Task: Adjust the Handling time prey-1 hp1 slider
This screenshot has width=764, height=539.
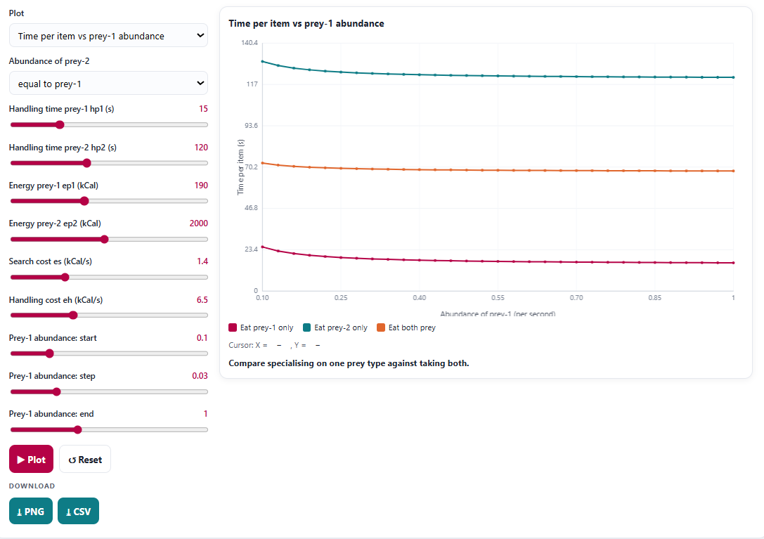Action: [60, 125]
